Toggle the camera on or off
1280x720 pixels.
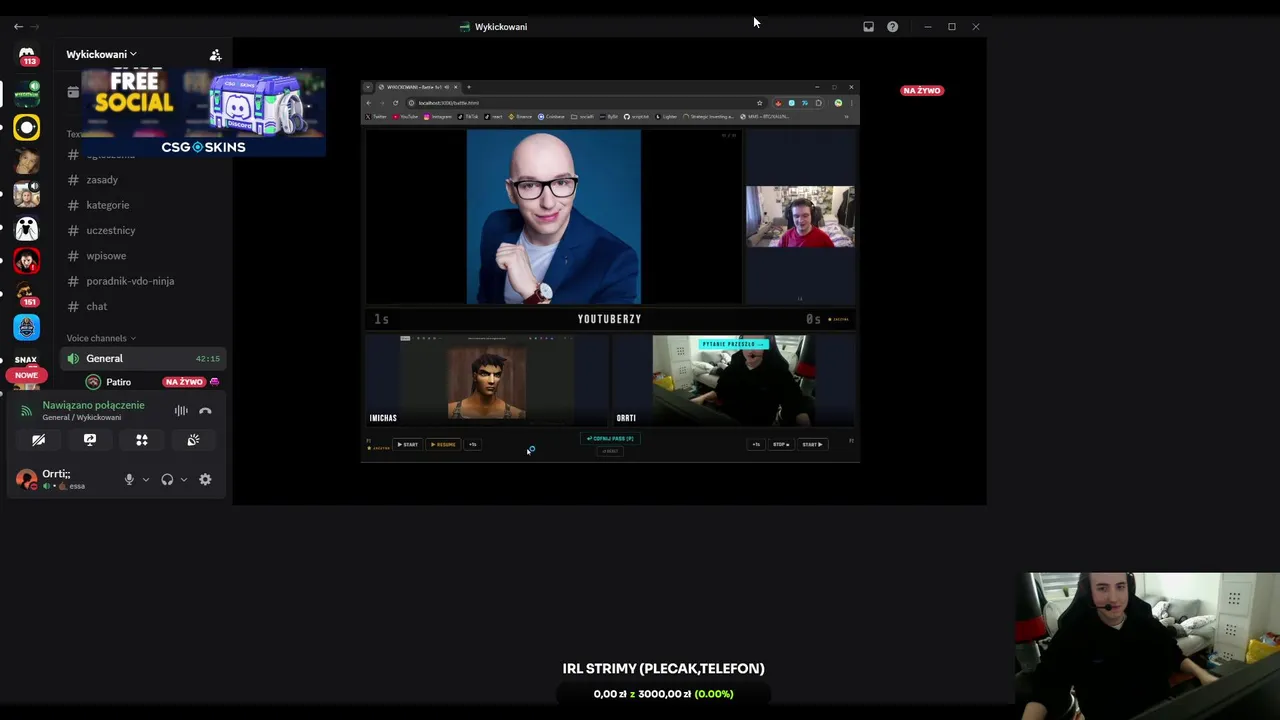[38, 440]
